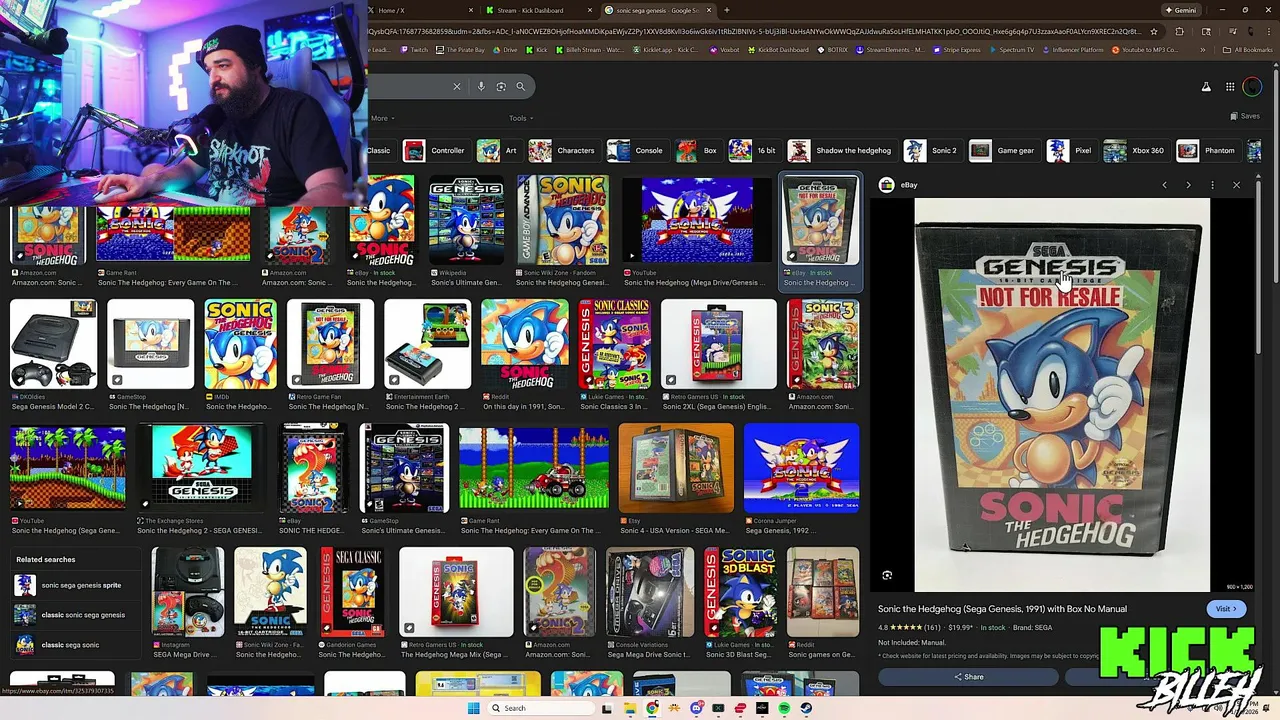Close the image preview panel
This screenshot has width=1280, height=720.
tap(1236, 185)
